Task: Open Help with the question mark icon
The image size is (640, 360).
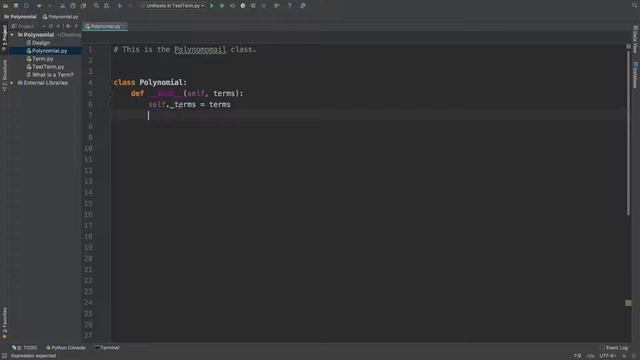Action: 290,6
